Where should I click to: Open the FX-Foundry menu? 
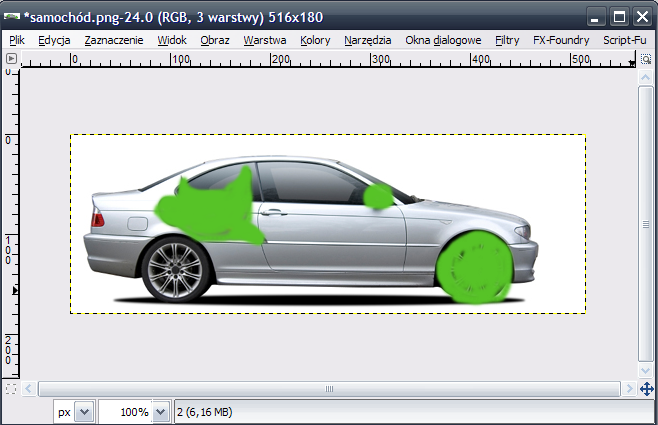click(560, 40)
